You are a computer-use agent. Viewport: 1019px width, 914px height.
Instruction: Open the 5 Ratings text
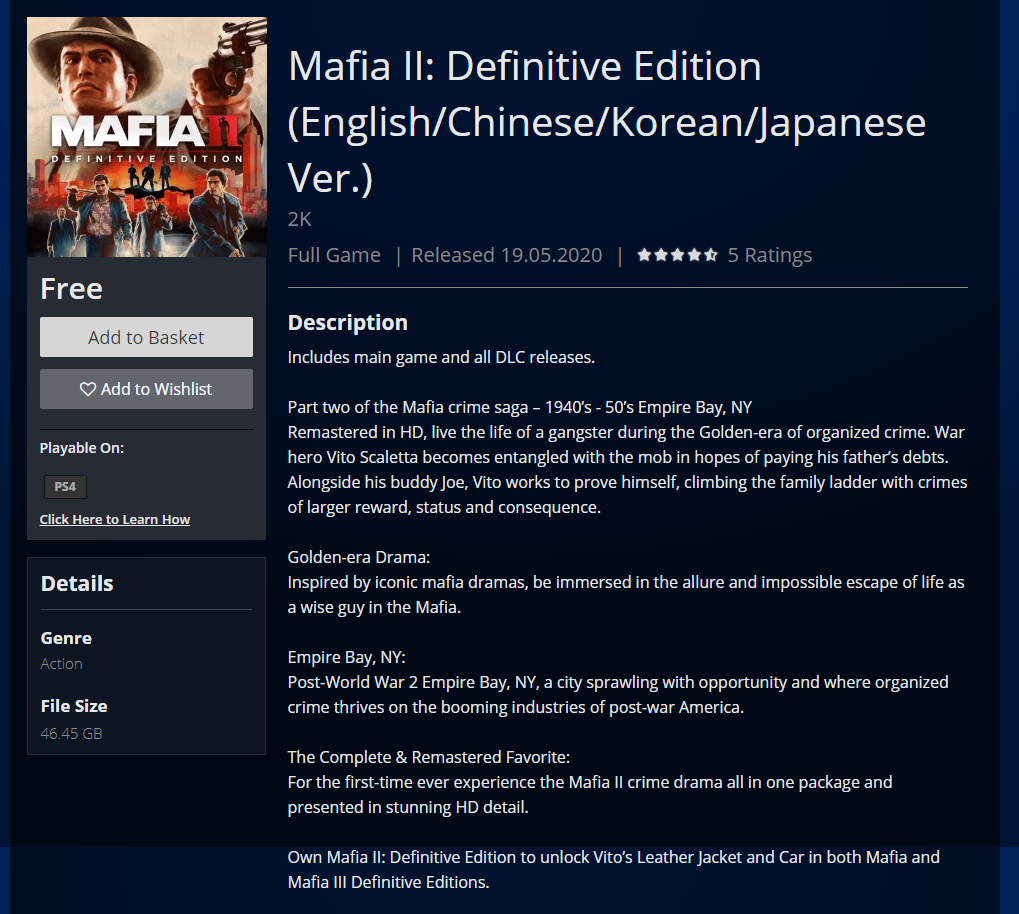tap(769, 255)
